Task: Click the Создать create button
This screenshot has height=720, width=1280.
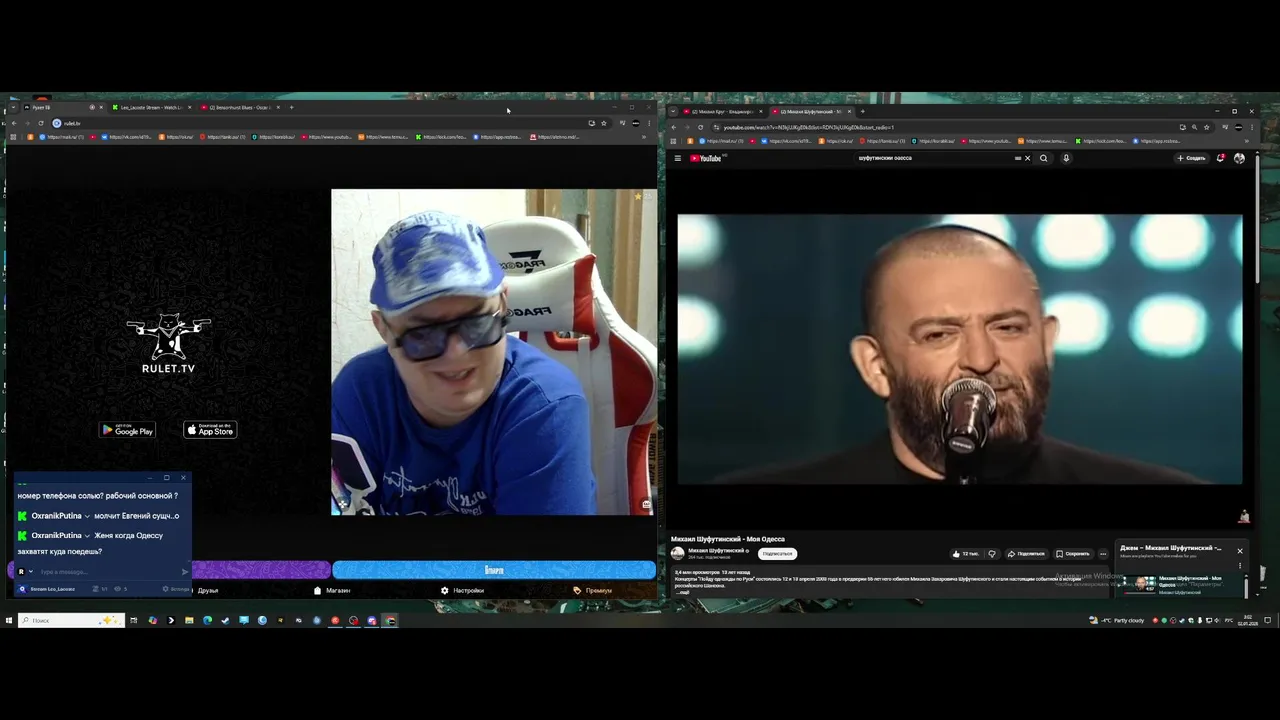Action: 1191,158
